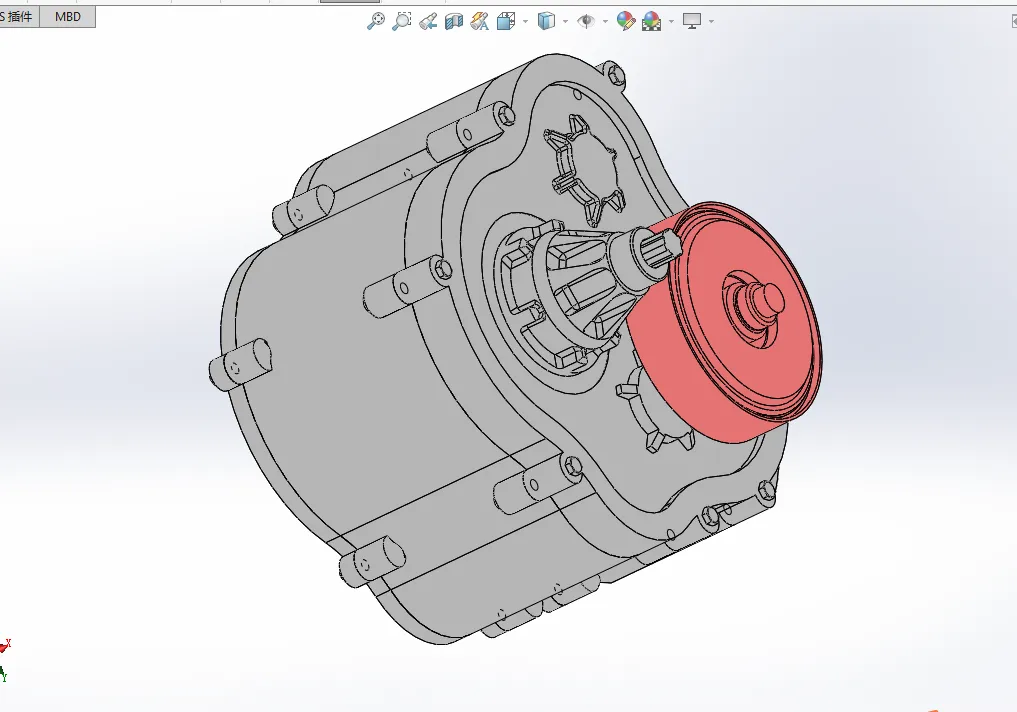1017x712 pixels.
Task: Expand the Display Style dropdown arrow
Action: click(566, 22)
